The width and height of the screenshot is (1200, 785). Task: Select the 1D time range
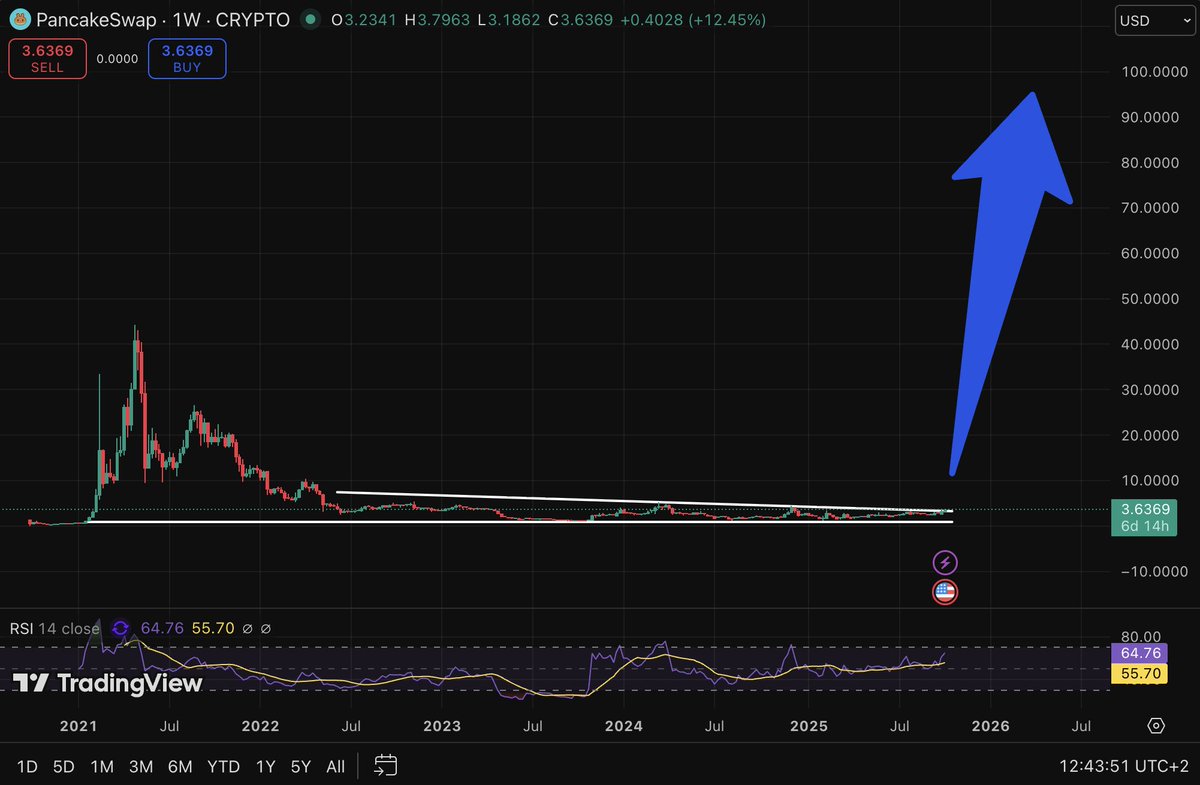point(29,767)
